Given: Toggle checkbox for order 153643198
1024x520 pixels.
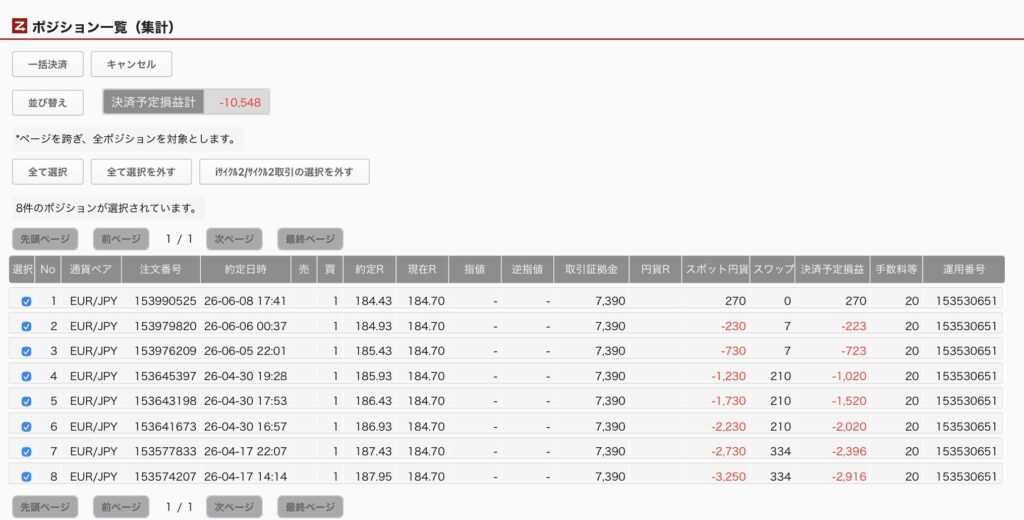Looking at the screenshot, I should coord(26,401).
